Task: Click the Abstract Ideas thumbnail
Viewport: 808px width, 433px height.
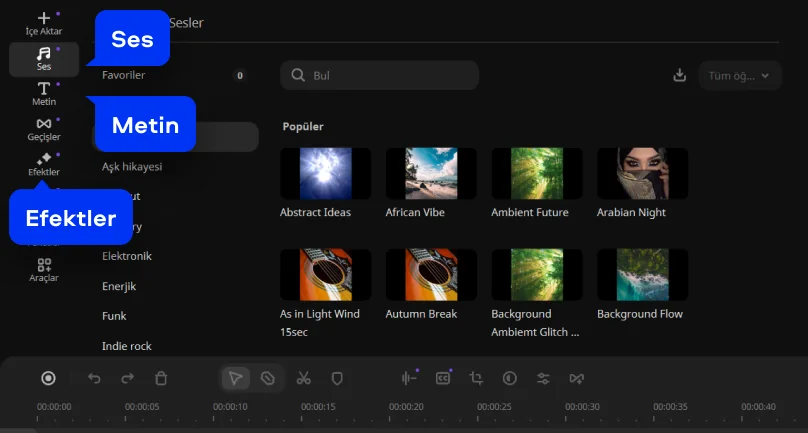Action: [326, 174]
